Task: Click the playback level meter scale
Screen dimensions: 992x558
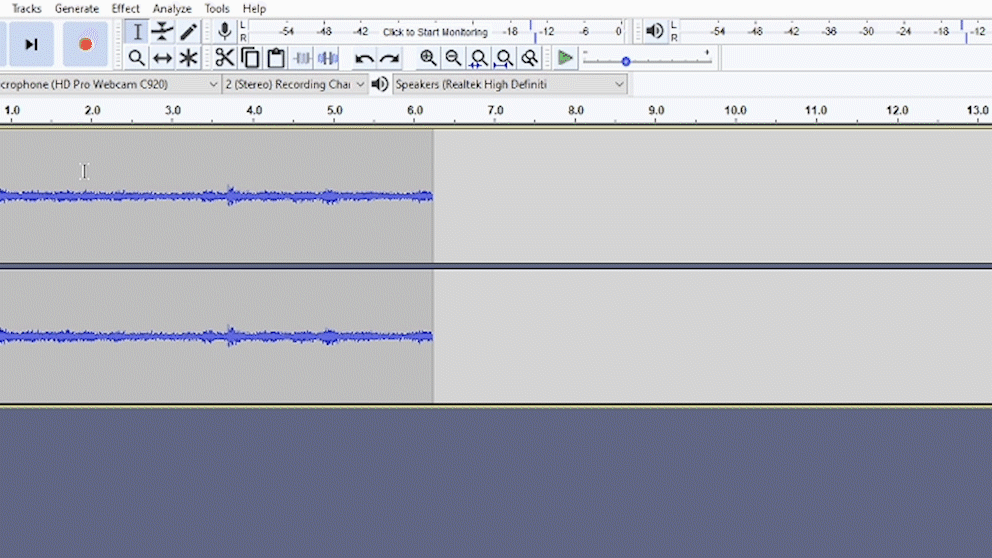Action: point(835,31)
